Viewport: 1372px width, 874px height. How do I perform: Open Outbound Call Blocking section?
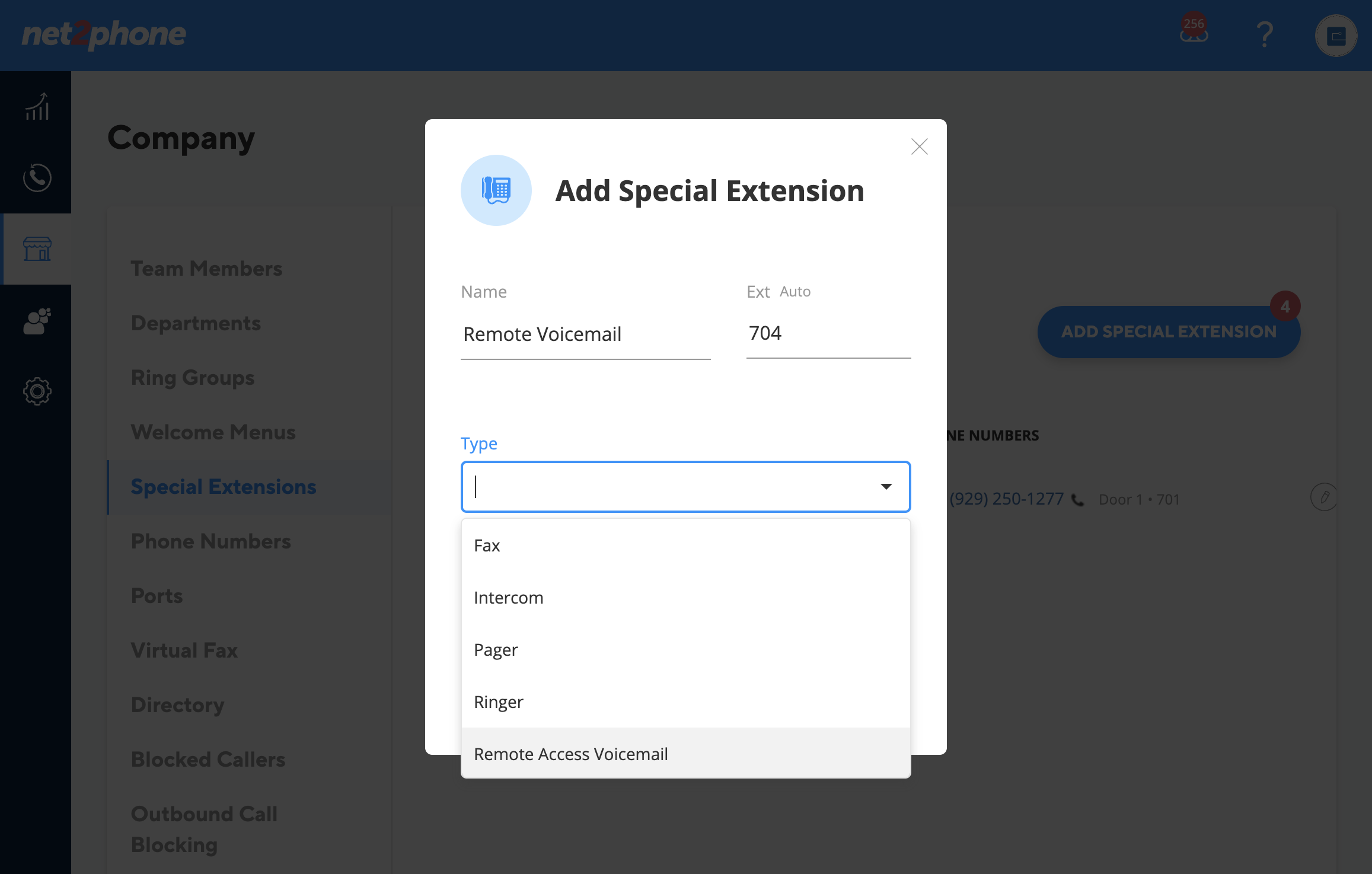204,829
